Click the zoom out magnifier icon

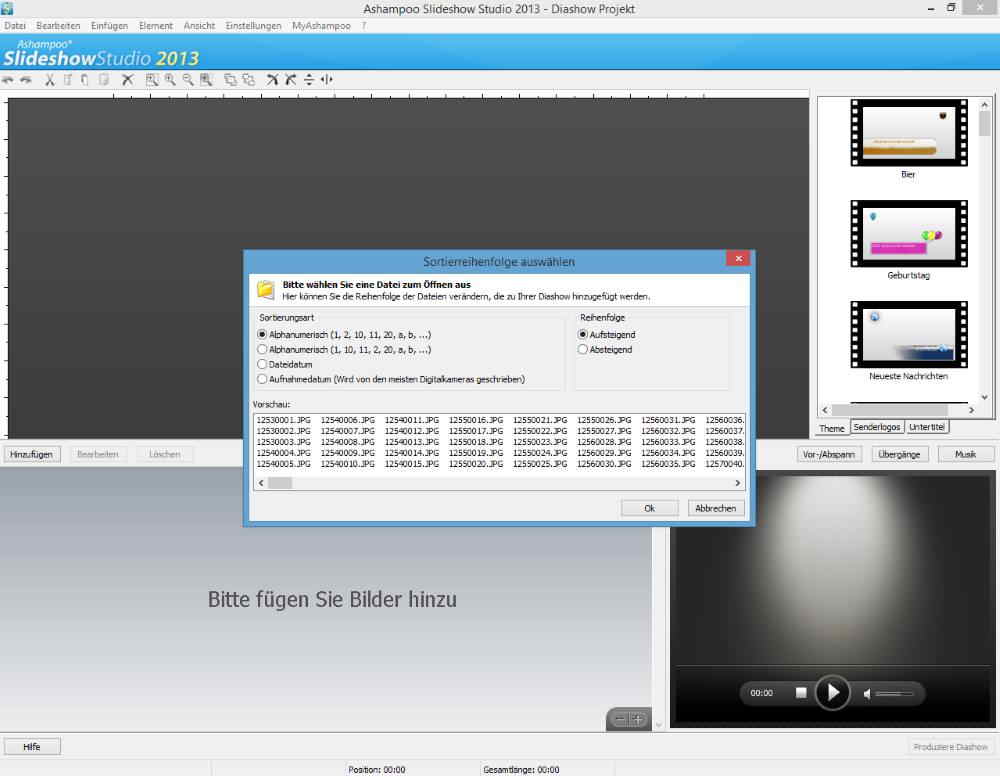tap(188, 80)
